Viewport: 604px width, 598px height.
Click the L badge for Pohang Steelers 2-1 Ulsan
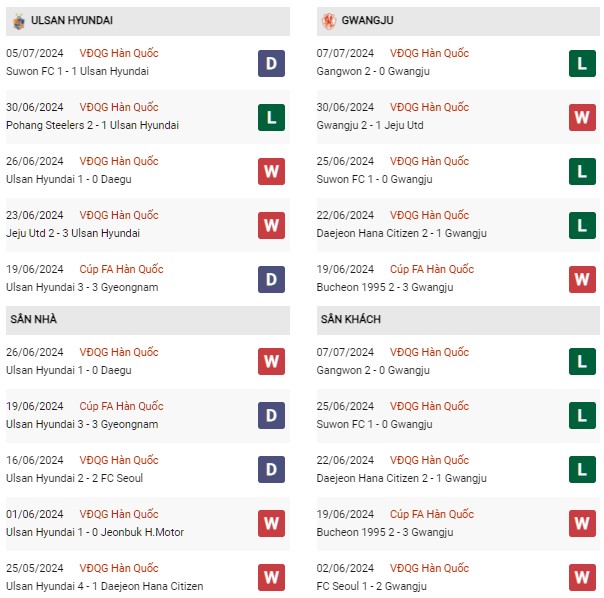click(x=271, y=118)
